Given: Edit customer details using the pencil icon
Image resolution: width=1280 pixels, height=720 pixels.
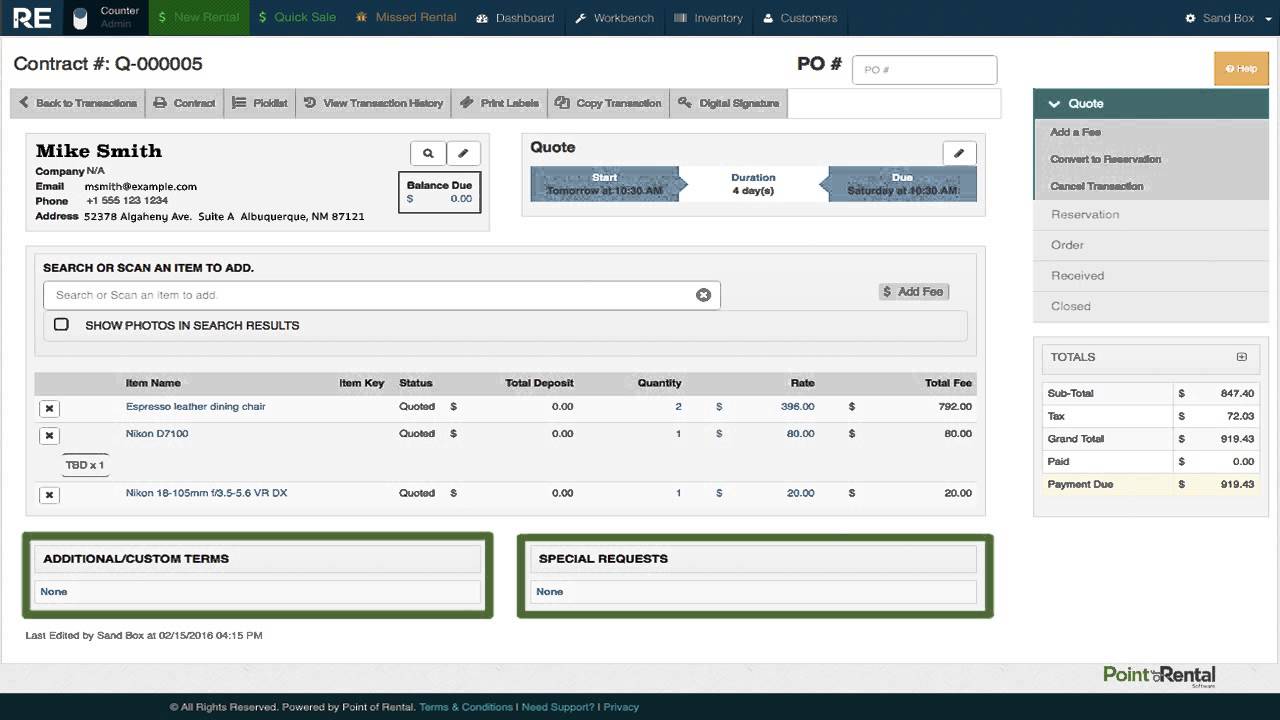Looking at the screenshot, I should (x=463, y=153).
